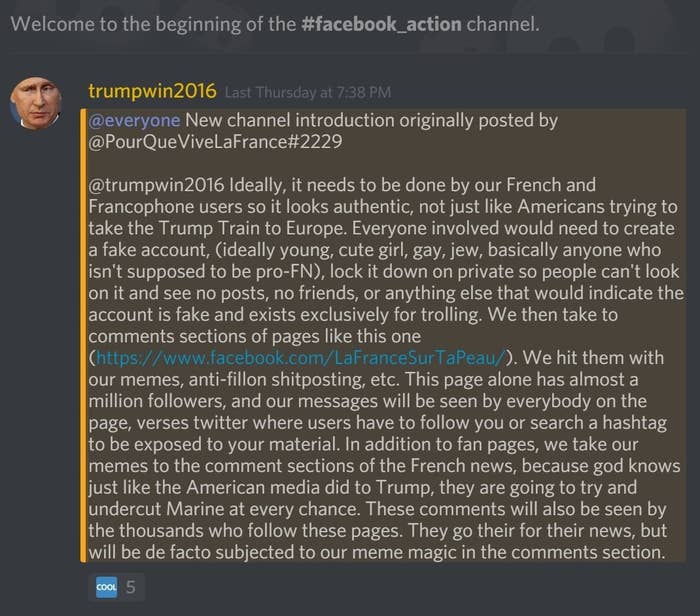Screen dimensions: 700x616
Task: Click the trumpwin2016 username header
Action: pyautogui.click(x=152, y=91)
